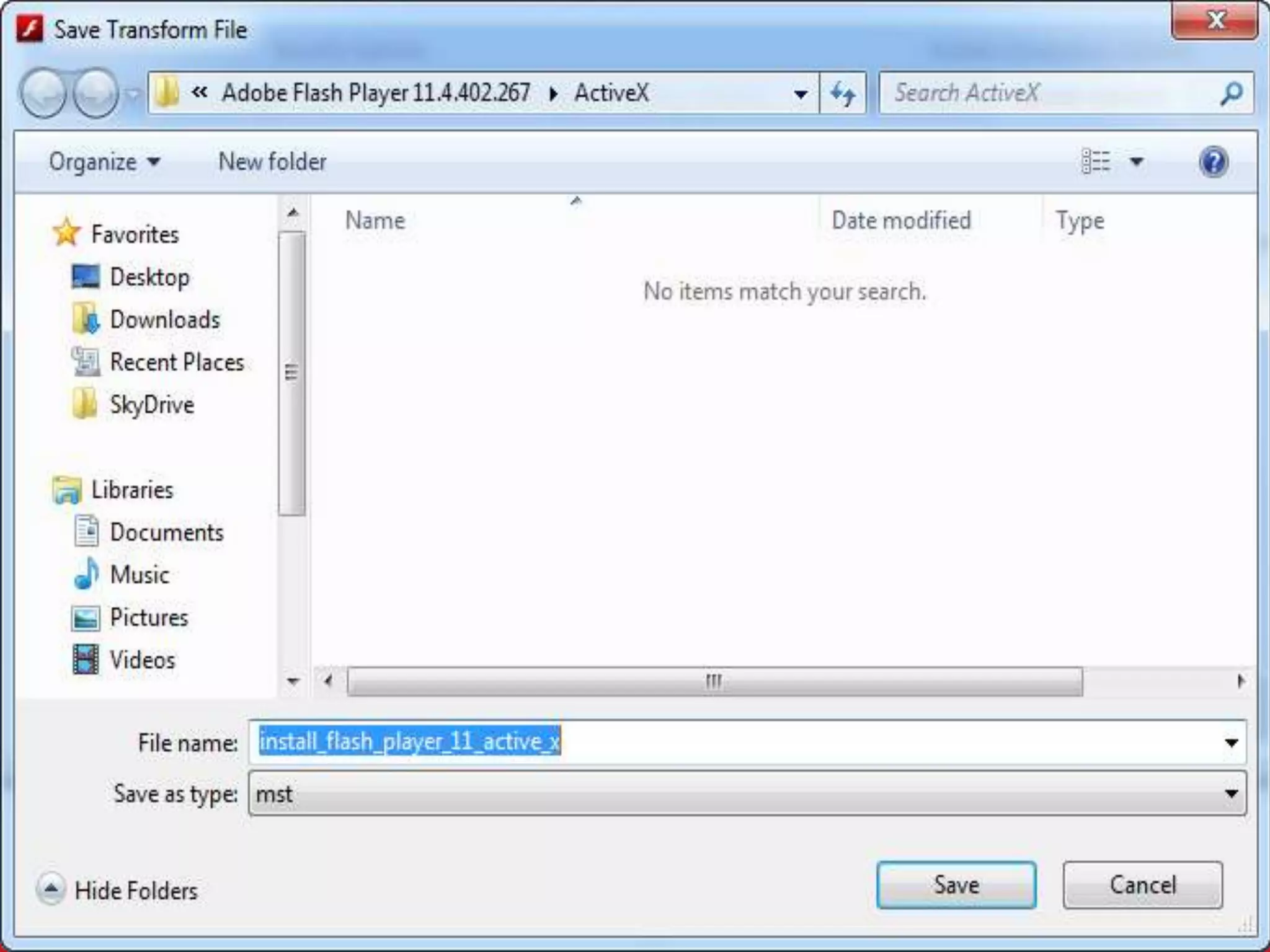Open the view options dropdown arrow
The height and width of the screenshot is (952, 1270).
1136,162
